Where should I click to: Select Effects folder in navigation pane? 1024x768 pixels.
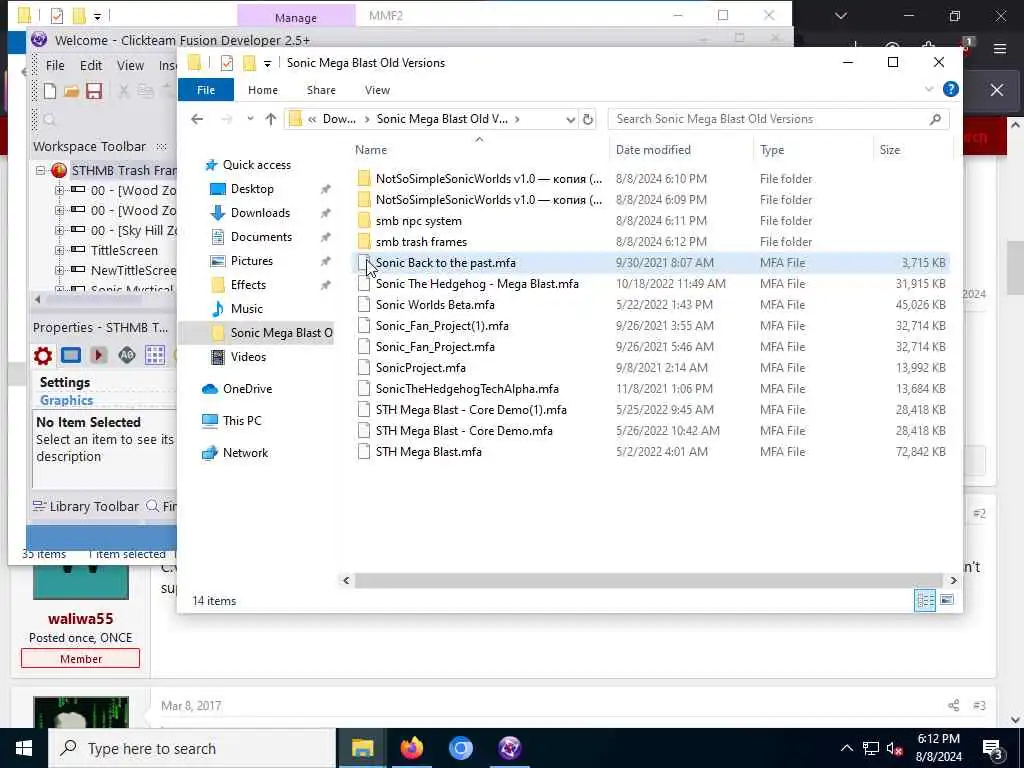click(x=248, y=285)
